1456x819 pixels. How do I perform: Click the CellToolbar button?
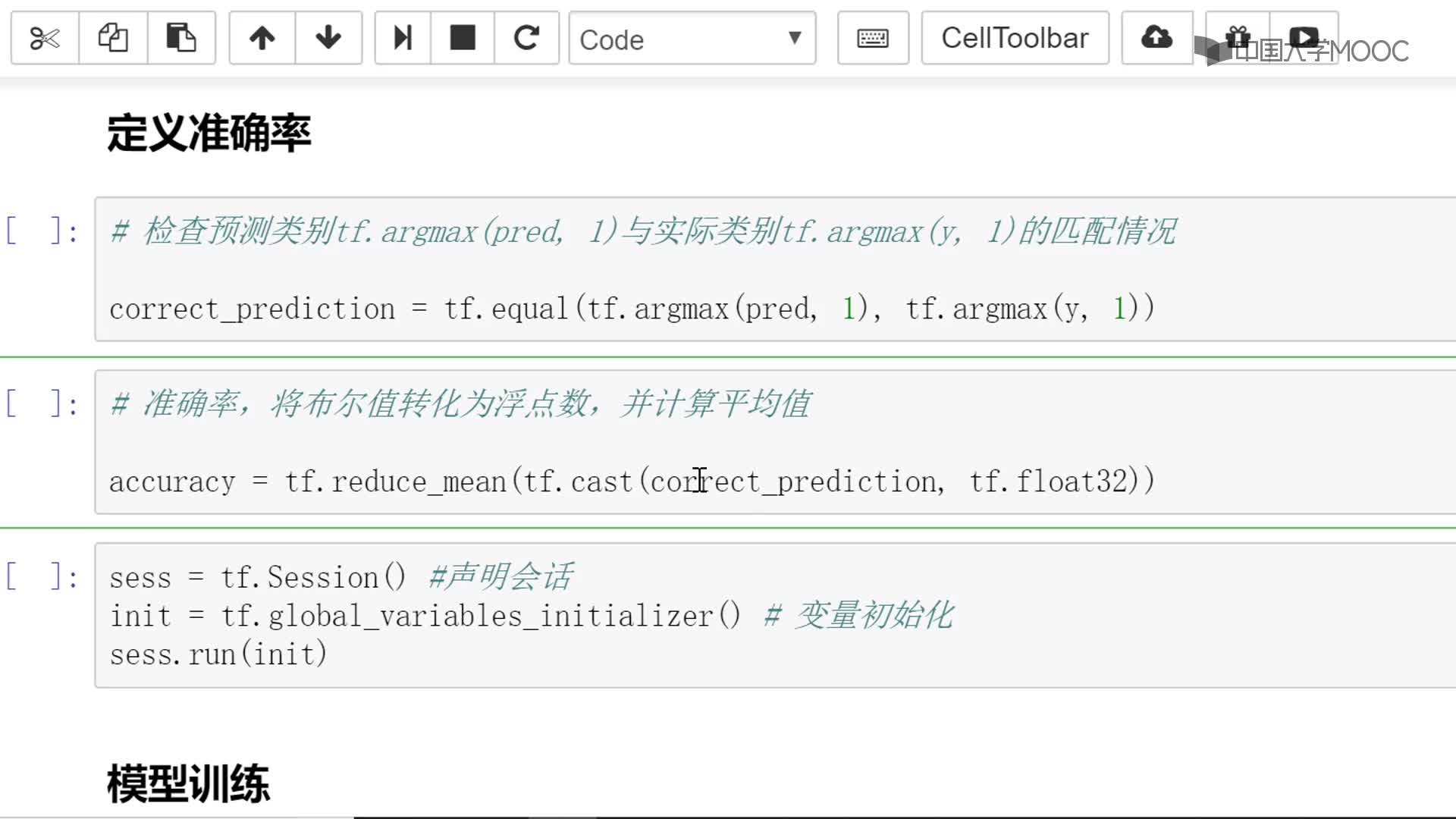[1015, 38]
